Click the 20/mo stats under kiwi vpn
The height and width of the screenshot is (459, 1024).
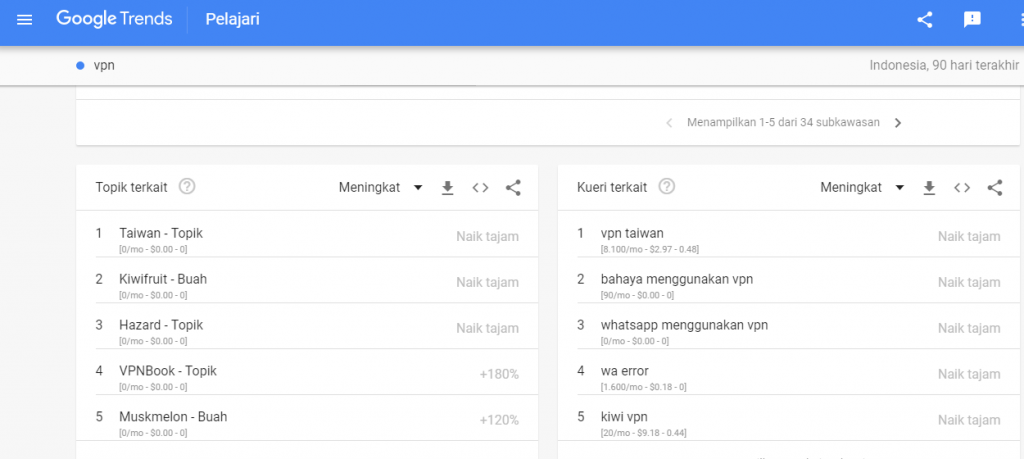[x=643, y=433]
